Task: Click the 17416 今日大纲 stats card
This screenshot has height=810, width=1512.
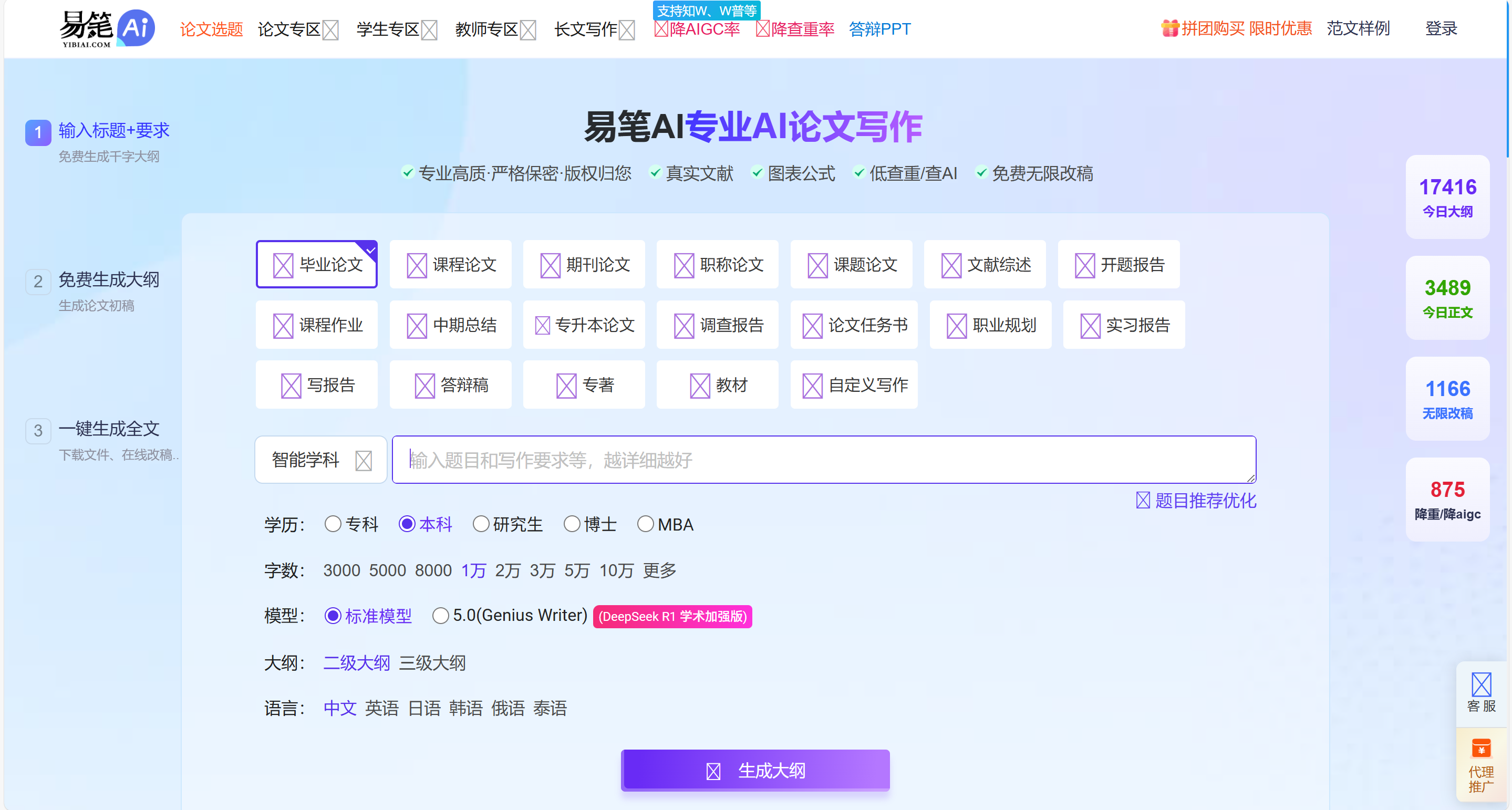Action: (1447, 196)
